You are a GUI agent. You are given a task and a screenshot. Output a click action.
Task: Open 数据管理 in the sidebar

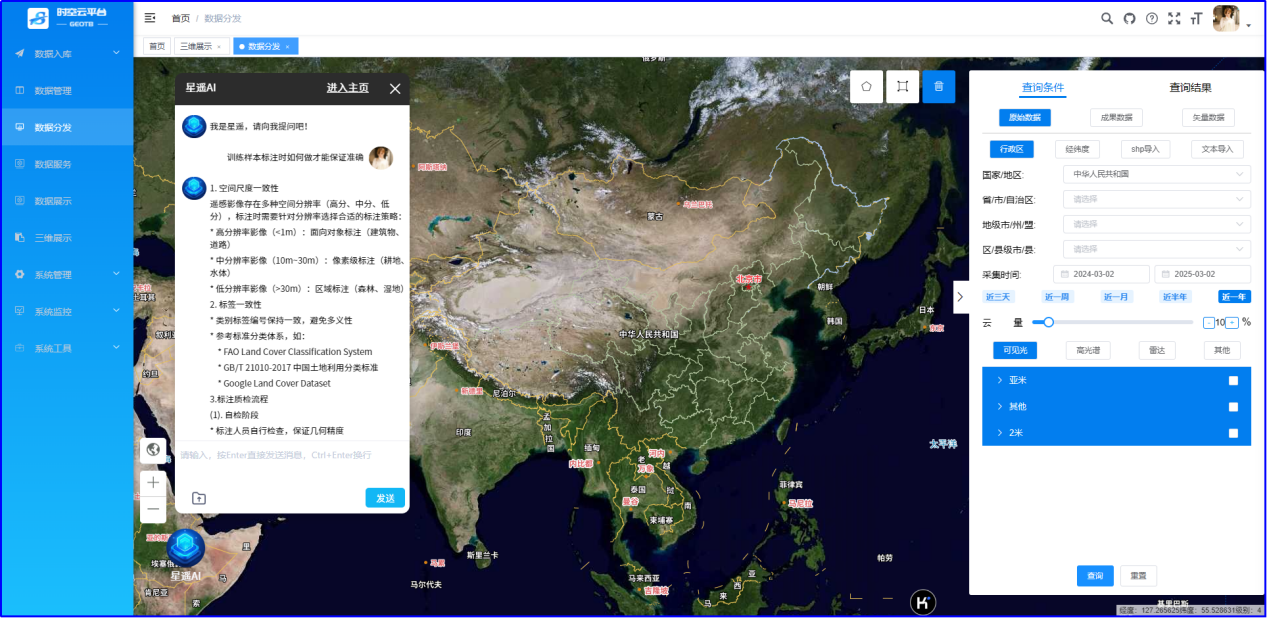point(53,91)
